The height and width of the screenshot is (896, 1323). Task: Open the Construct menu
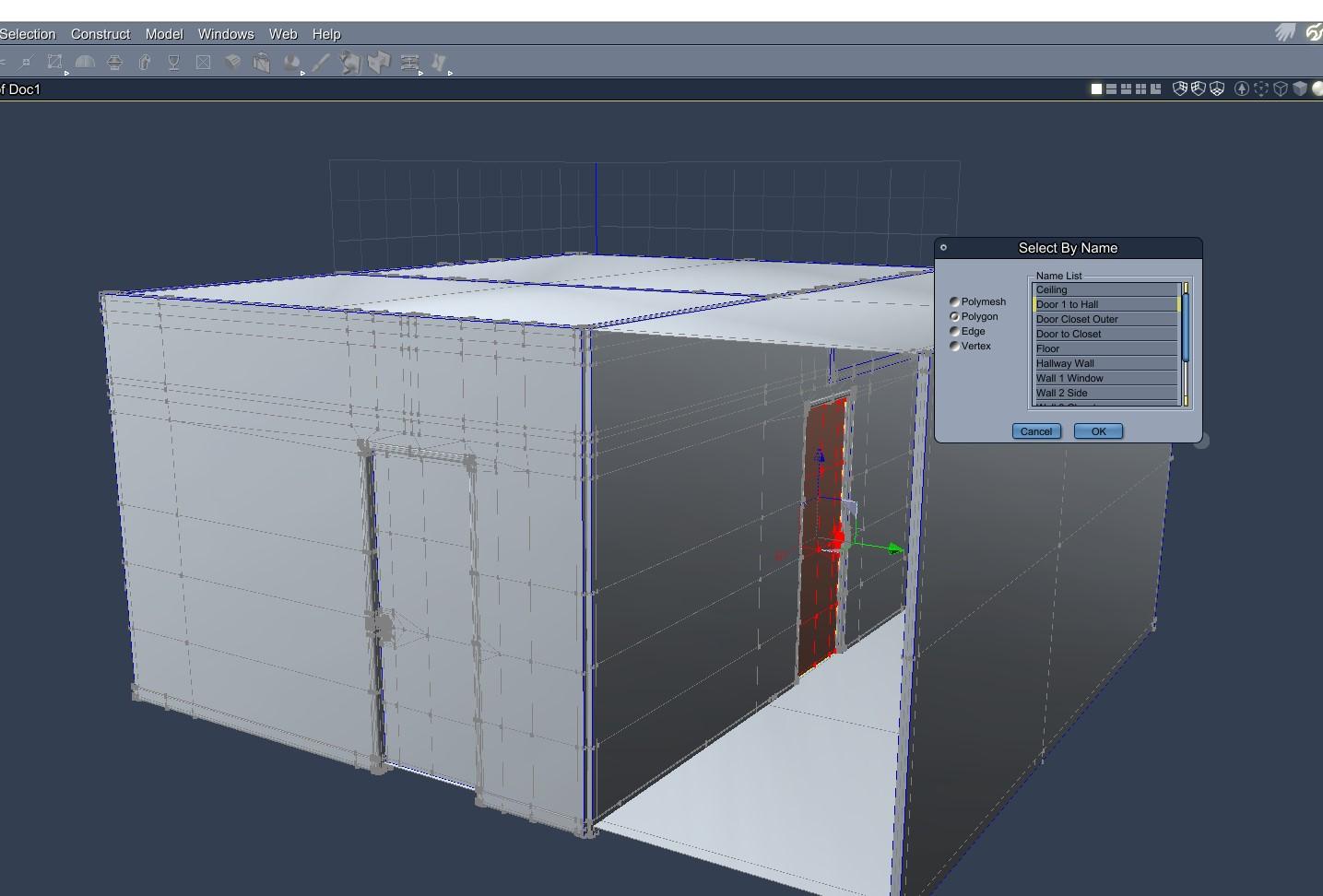coord(100,34)
